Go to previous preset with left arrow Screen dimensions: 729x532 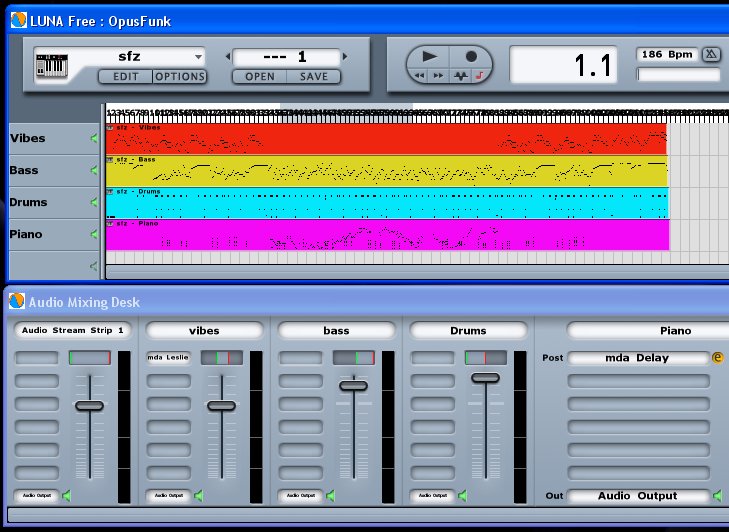(228, 57)
